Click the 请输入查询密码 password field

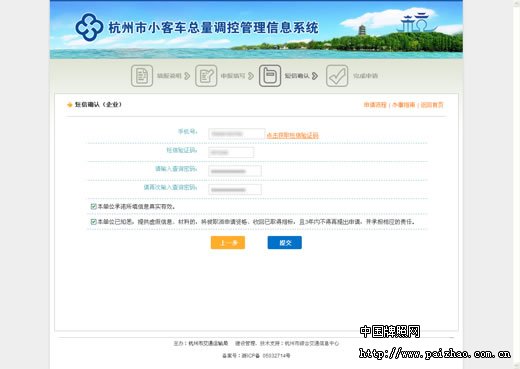(x=235, y=171)
